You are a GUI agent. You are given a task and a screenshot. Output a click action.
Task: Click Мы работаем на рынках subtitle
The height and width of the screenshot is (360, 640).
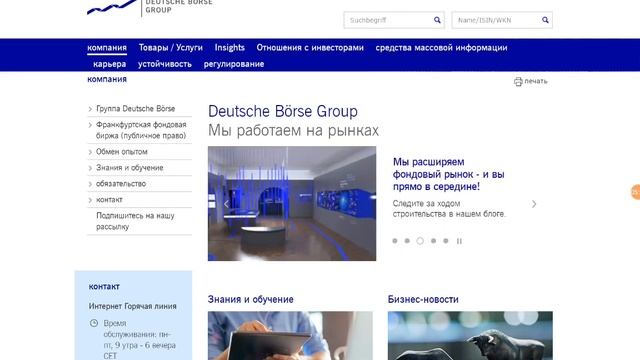coord(293,131)
